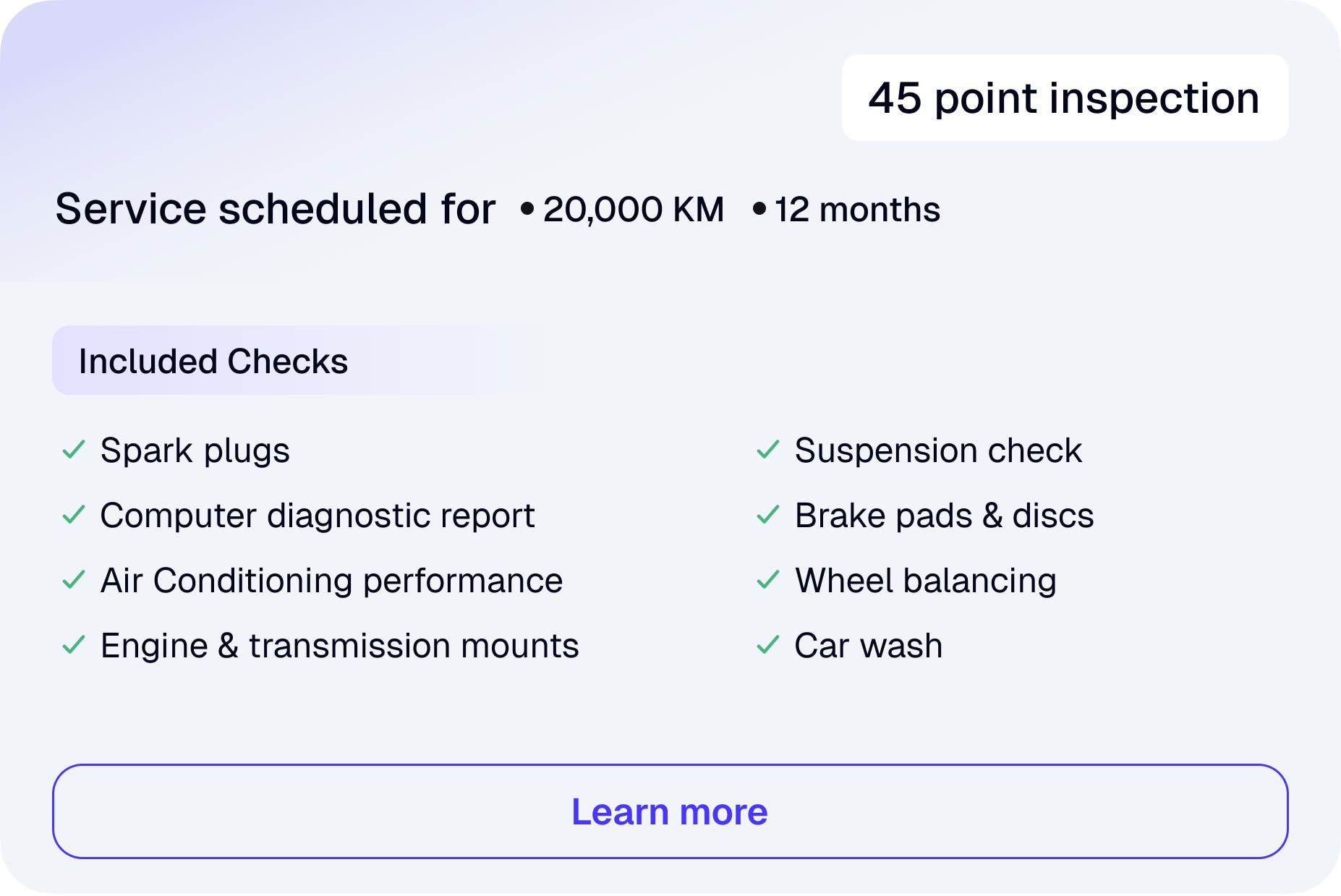Click the Brake pads & discs text
This screenshot has height=896, width=1341.
944,516
